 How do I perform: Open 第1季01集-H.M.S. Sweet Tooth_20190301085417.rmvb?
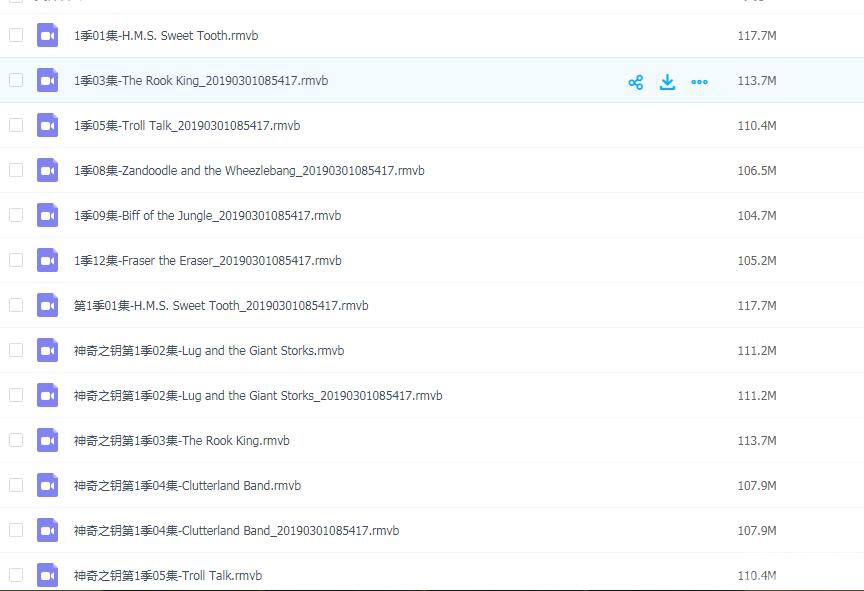(x=220, y=306)
